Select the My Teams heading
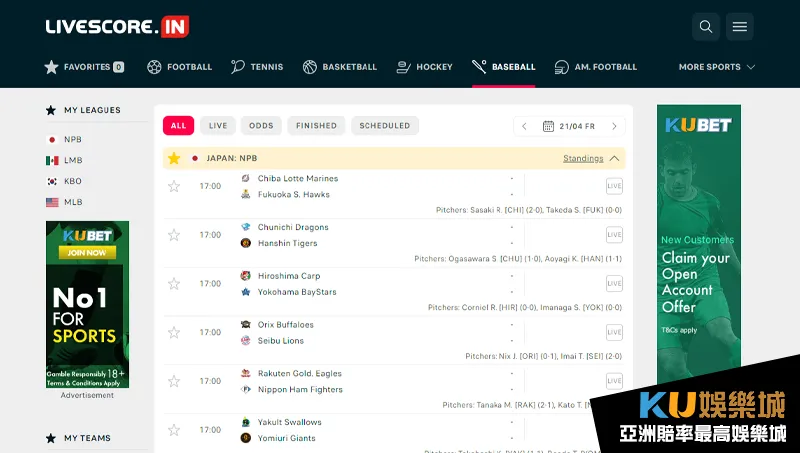Screen dimensions: 800x453 pyautogui.click(x=87, y=438)
